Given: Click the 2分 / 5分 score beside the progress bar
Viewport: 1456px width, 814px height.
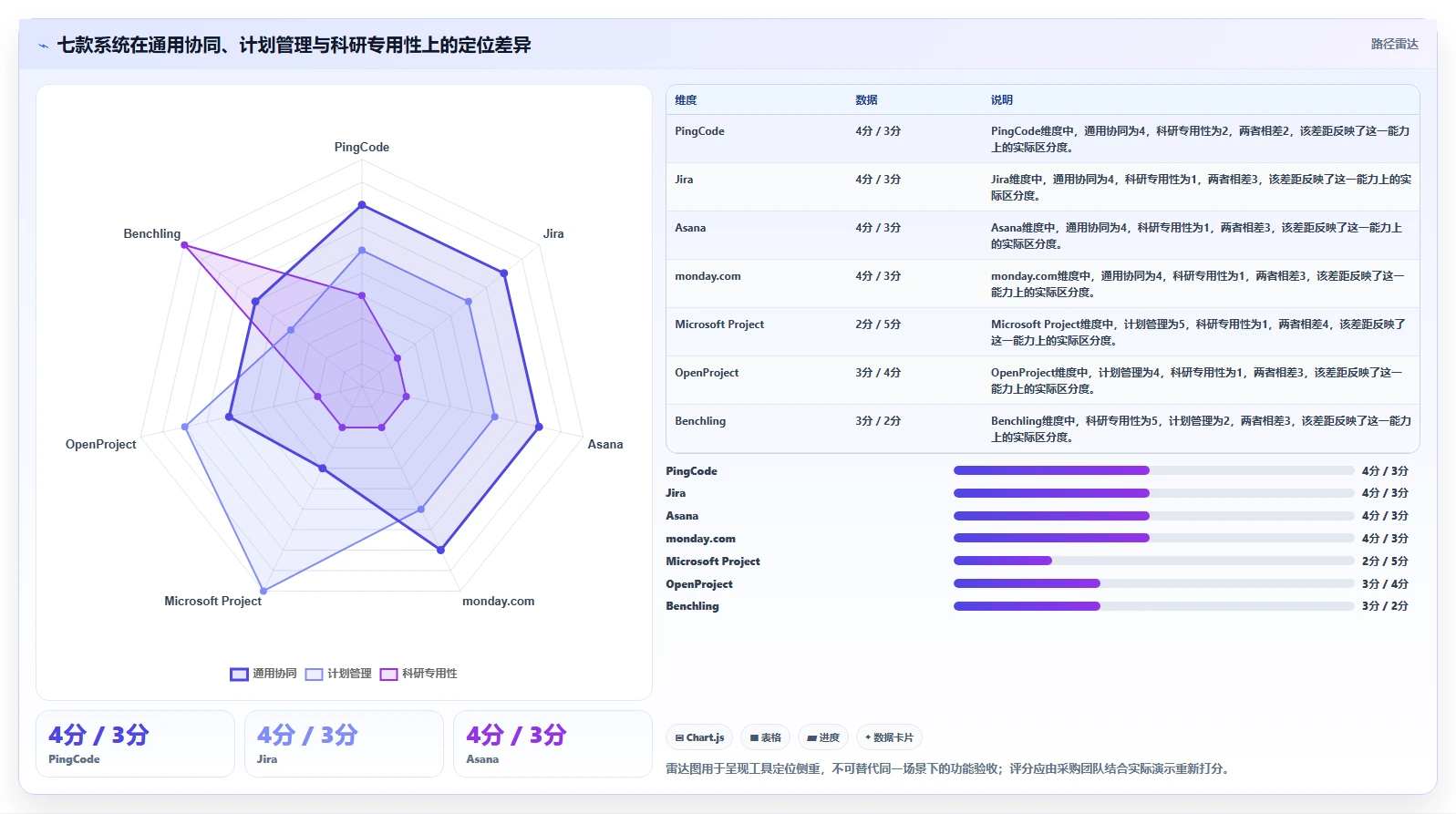Looking at the screenshot, I should (1385, 562).
